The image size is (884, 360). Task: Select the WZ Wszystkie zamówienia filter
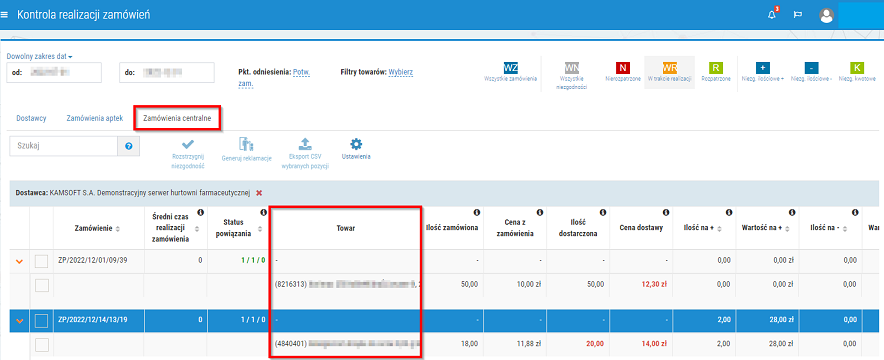click(510, 73)
